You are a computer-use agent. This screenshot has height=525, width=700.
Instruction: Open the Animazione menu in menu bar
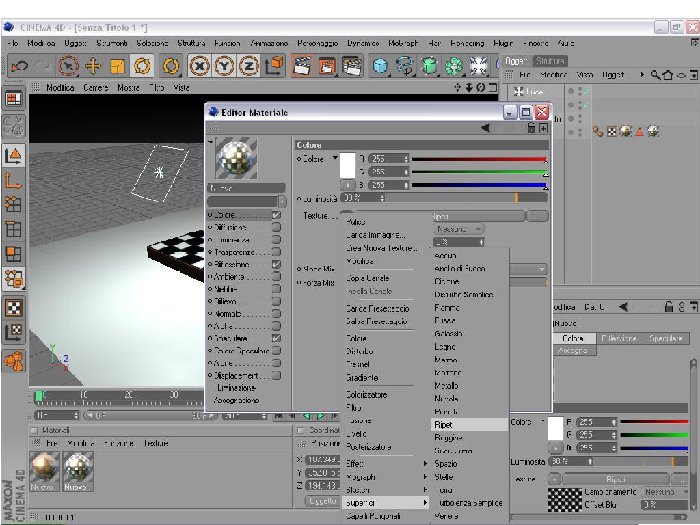pos(269,43)
